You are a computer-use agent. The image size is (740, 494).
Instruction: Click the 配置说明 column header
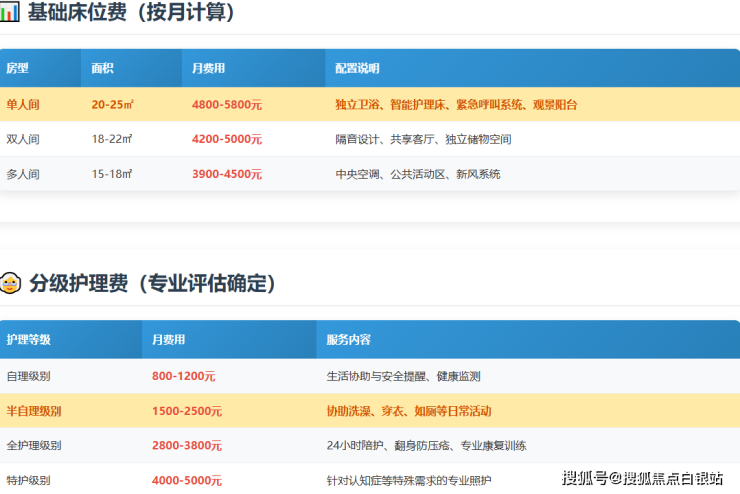coord(357,69)
